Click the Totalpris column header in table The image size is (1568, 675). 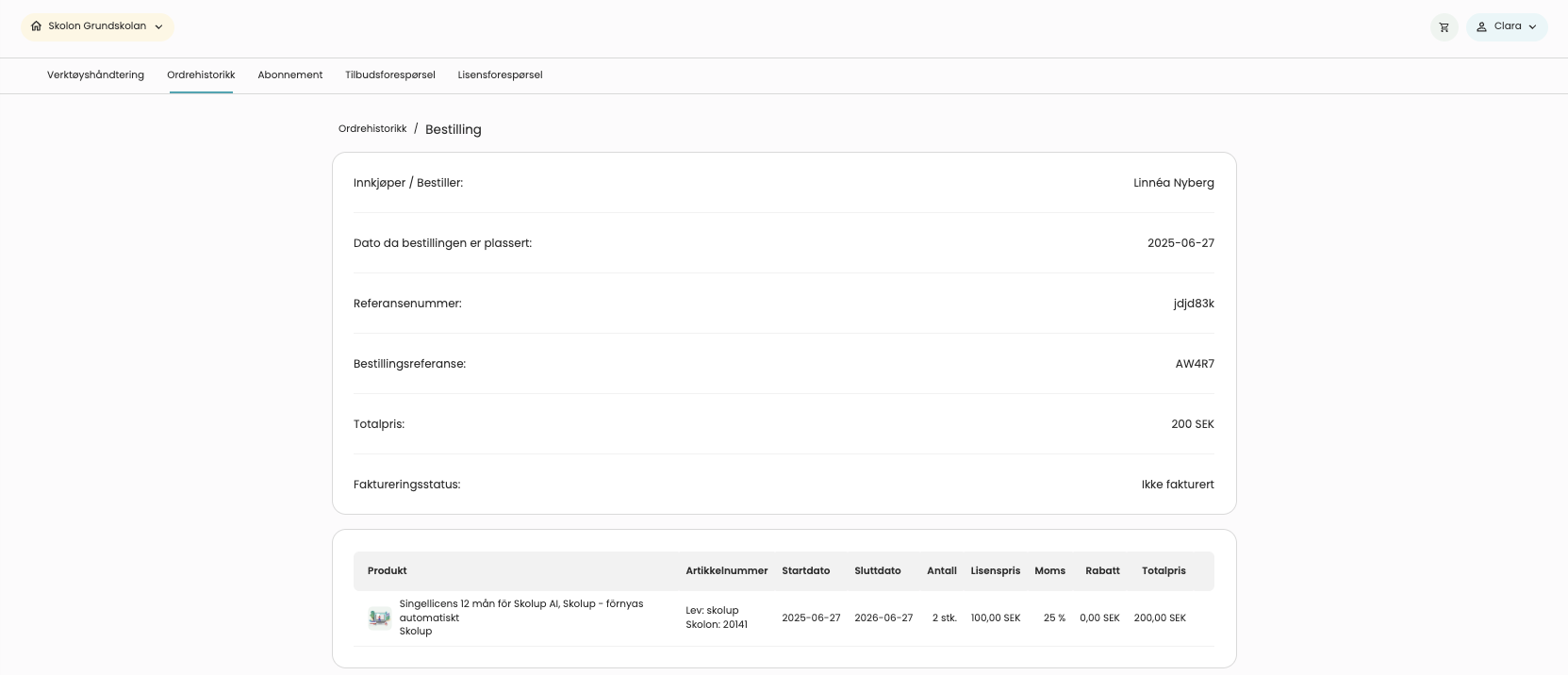pos(1163,571)
